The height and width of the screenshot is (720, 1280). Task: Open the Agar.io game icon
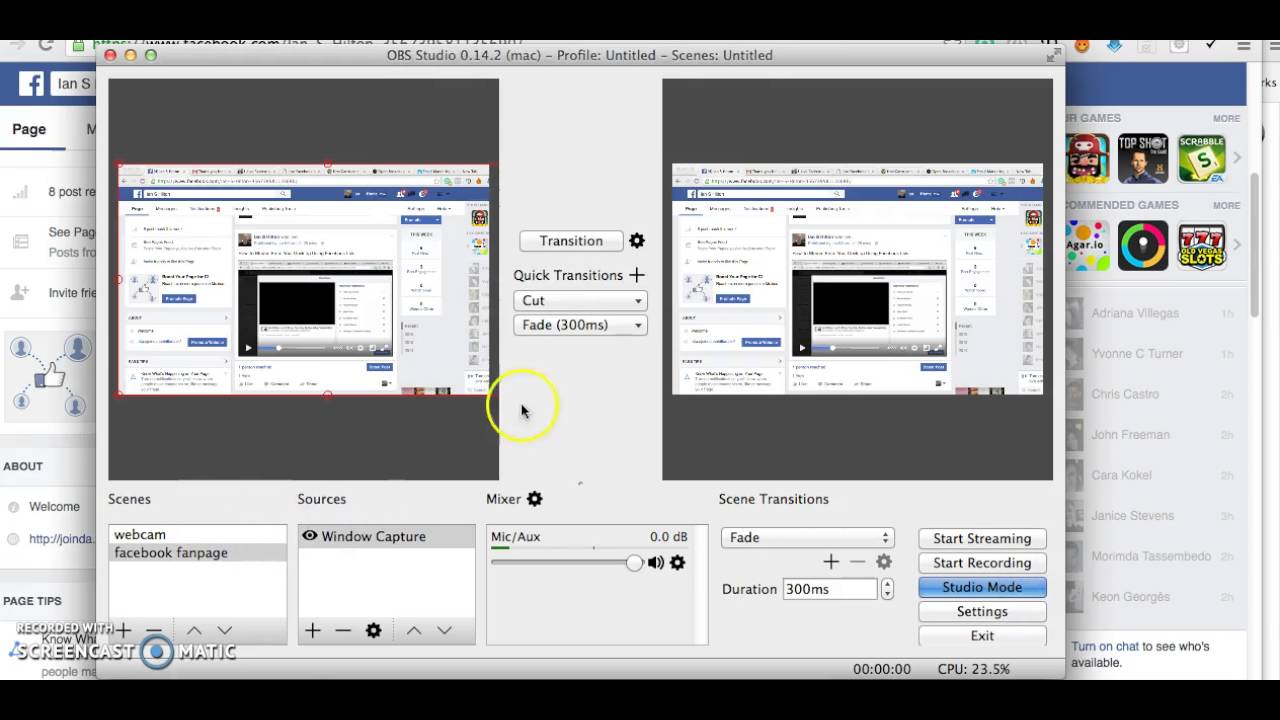[1087, 246]
